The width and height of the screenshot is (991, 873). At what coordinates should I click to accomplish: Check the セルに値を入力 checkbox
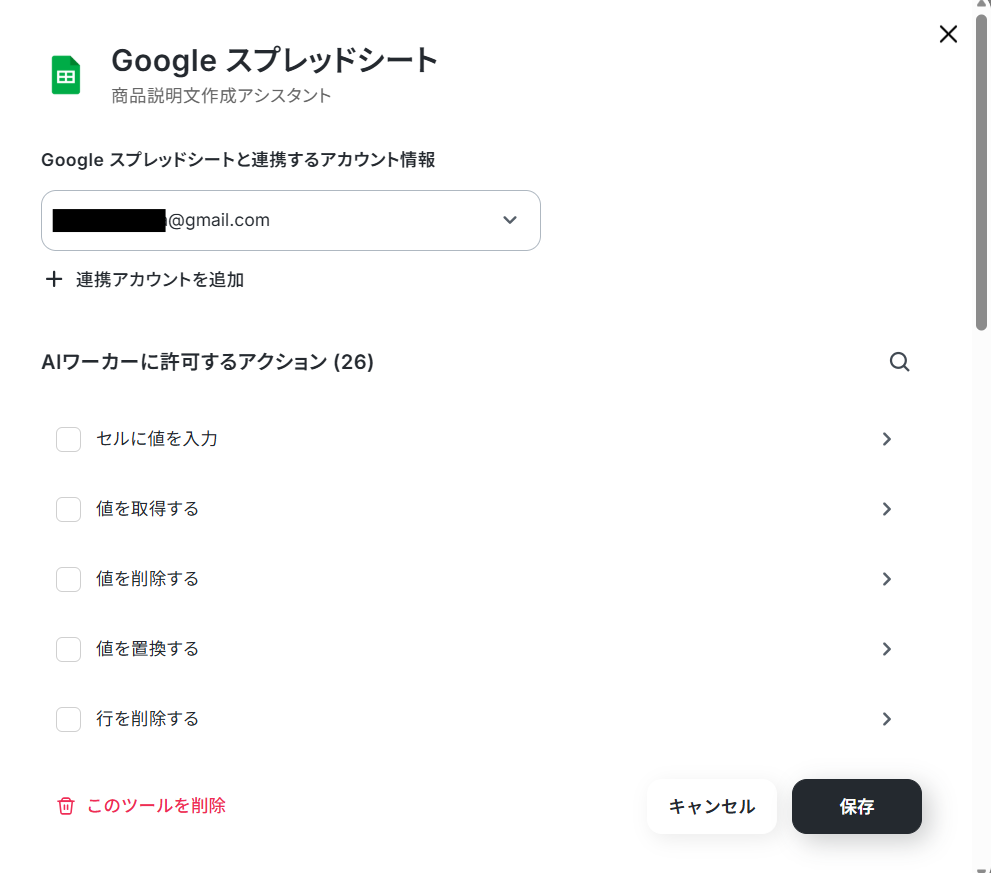click(68, 439)
